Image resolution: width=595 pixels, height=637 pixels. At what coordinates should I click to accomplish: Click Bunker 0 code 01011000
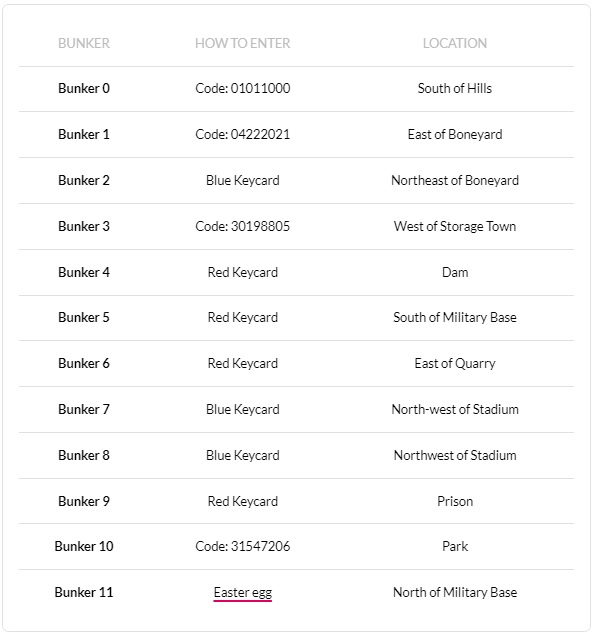coord(242,88)
